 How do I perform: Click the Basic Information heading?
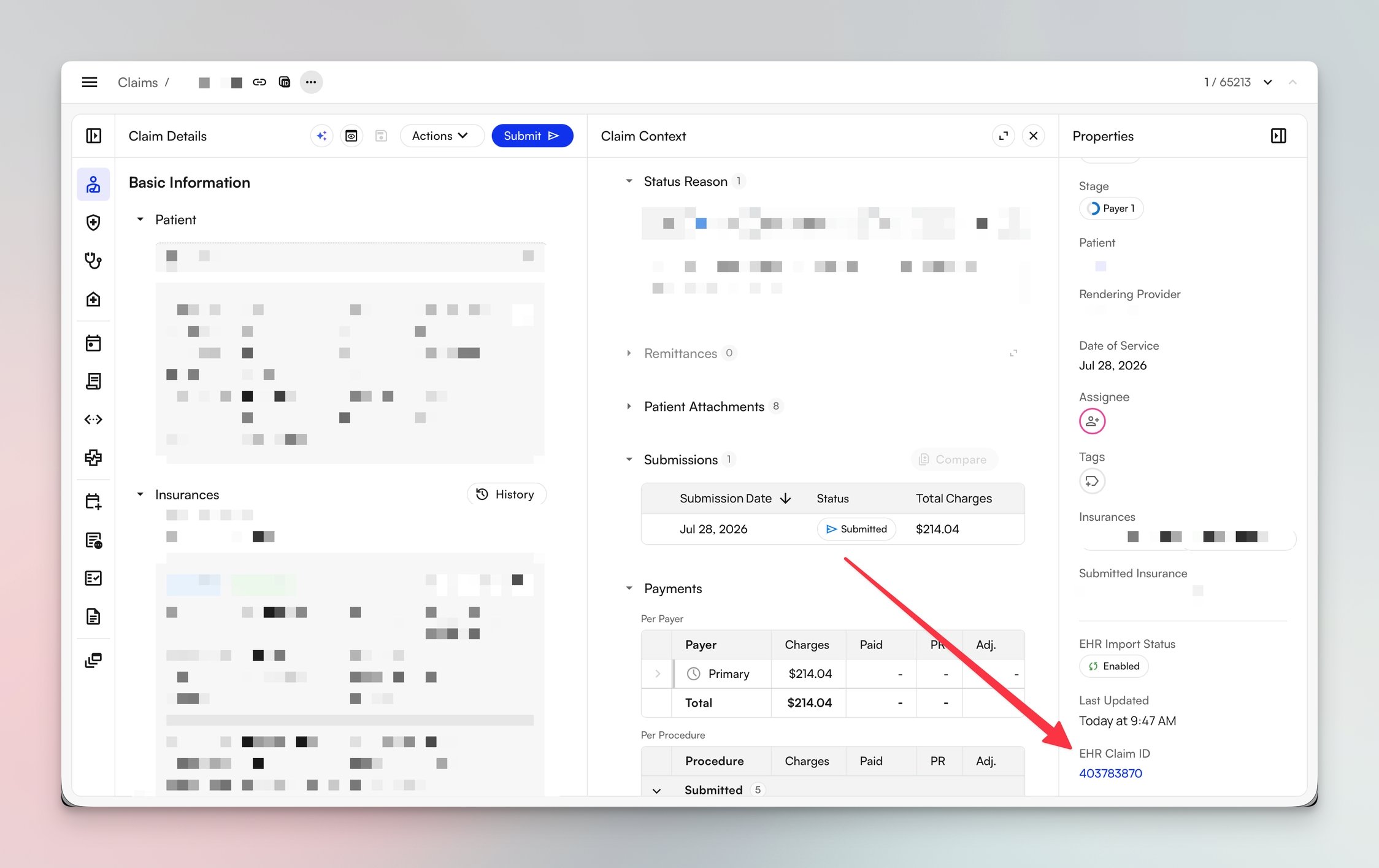tap(190, 183)
